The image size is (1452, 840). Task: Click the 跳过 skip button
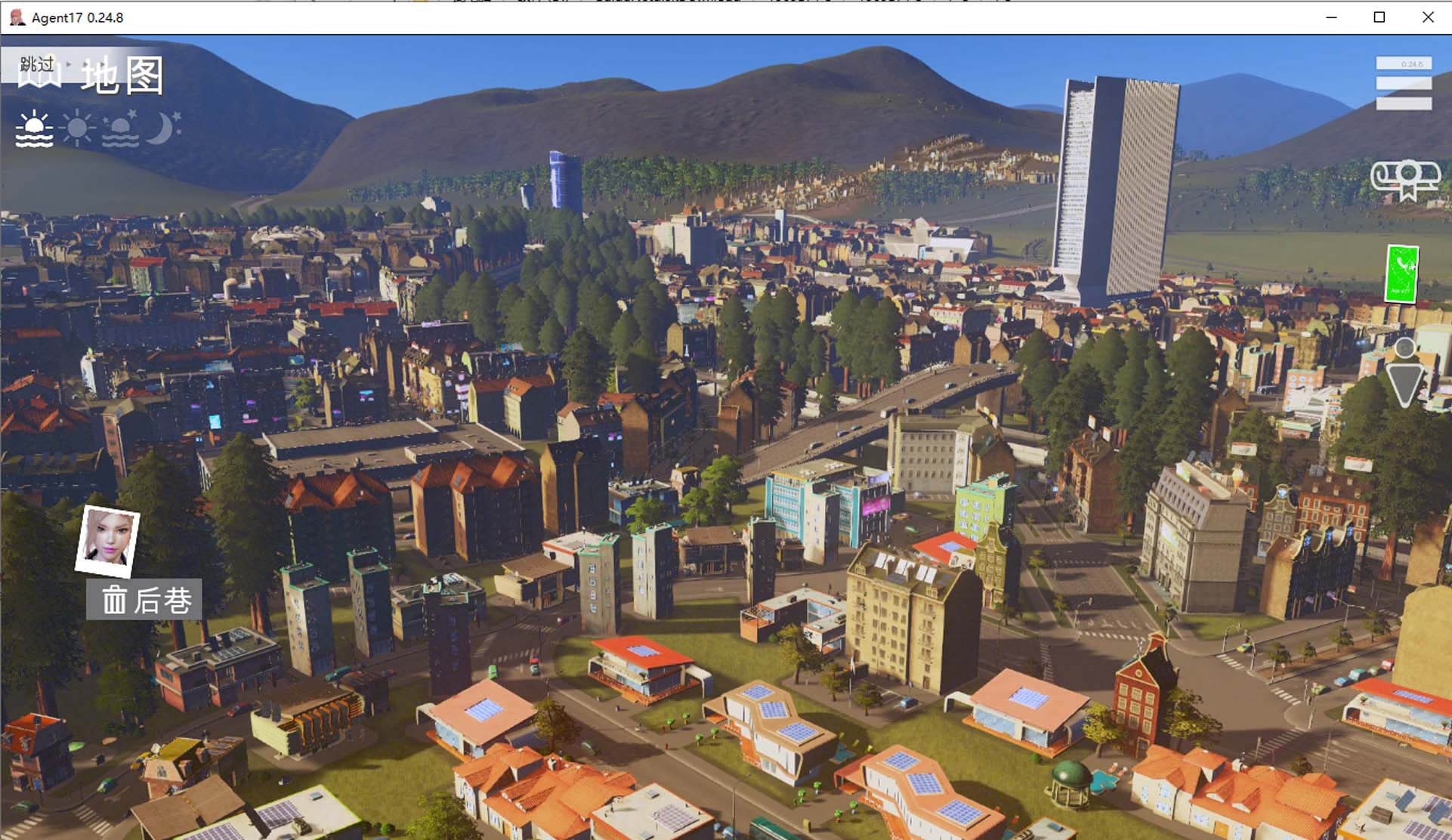tap(37, 63)
